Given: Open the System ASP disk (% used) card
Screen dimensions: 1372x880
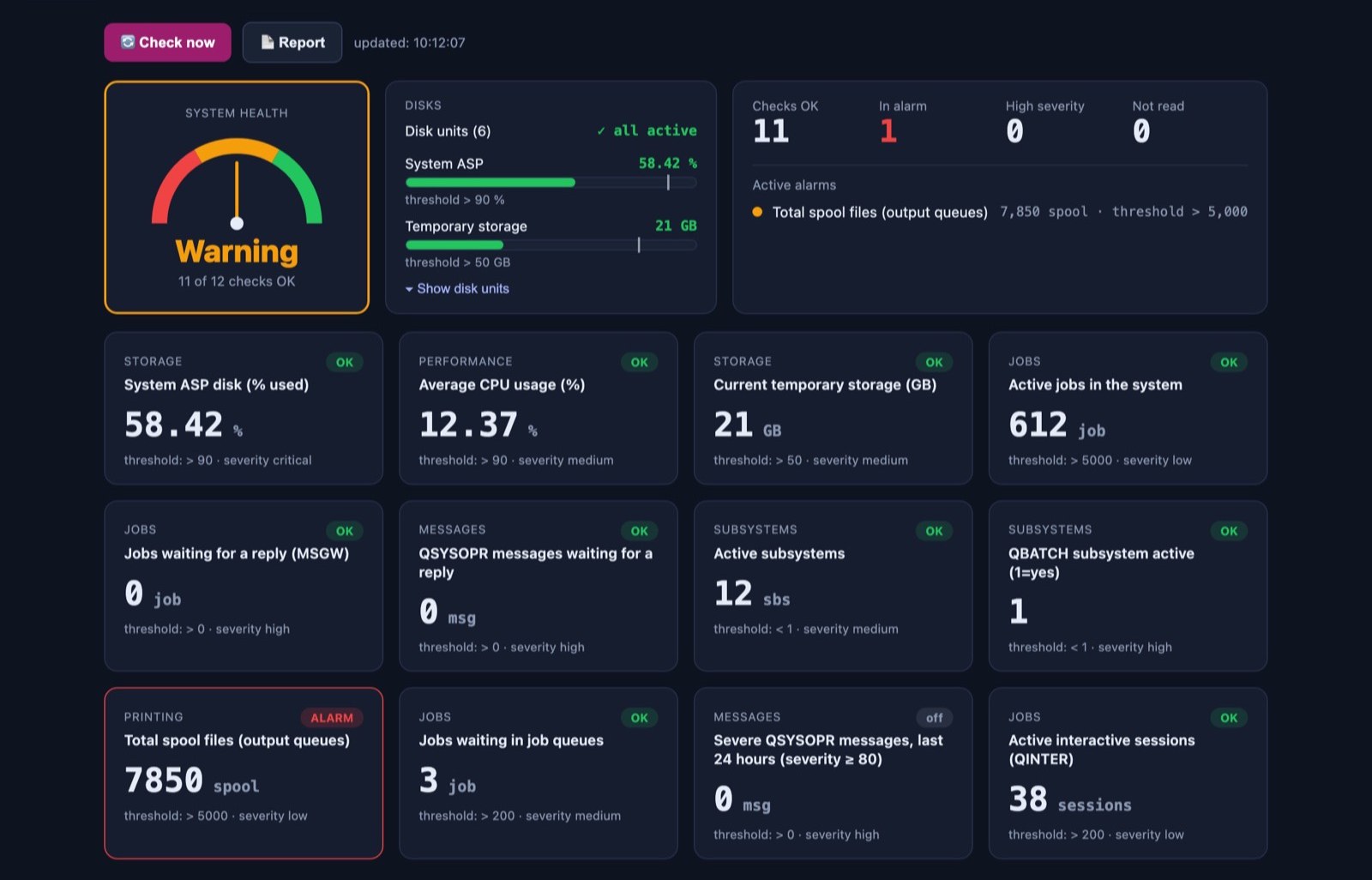Looking at the screenshot, I should pos(244,408).
